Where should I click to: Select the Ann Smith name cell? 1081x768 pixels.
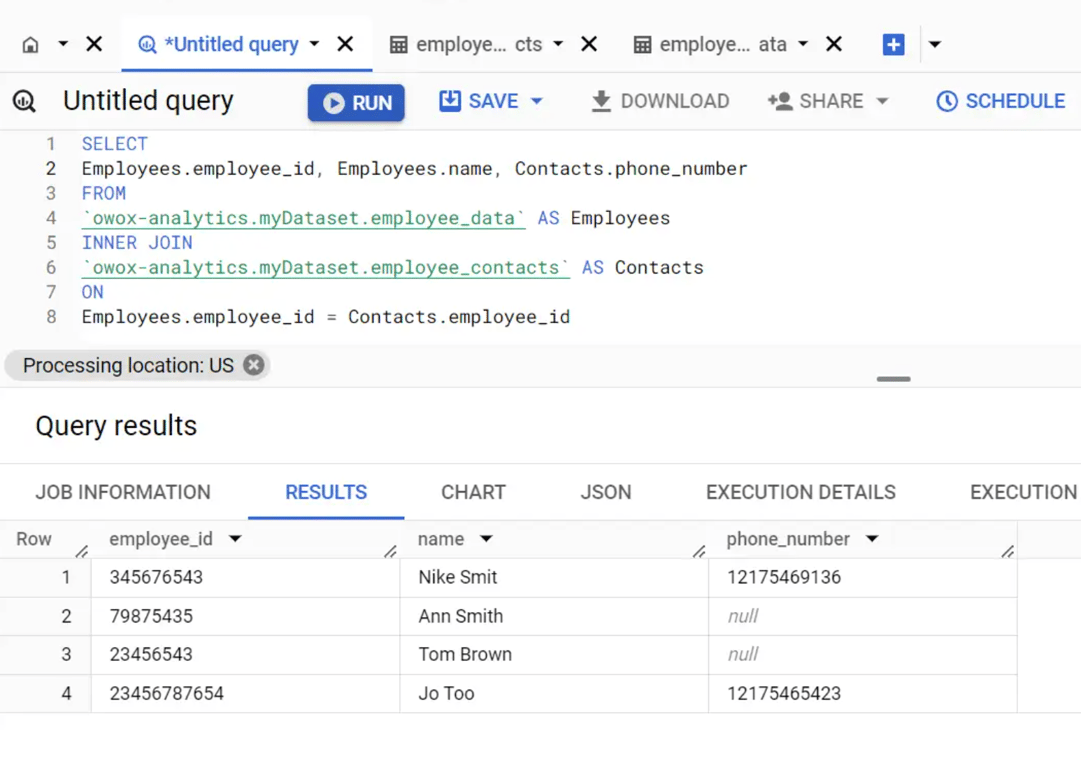tap(554, 616)
